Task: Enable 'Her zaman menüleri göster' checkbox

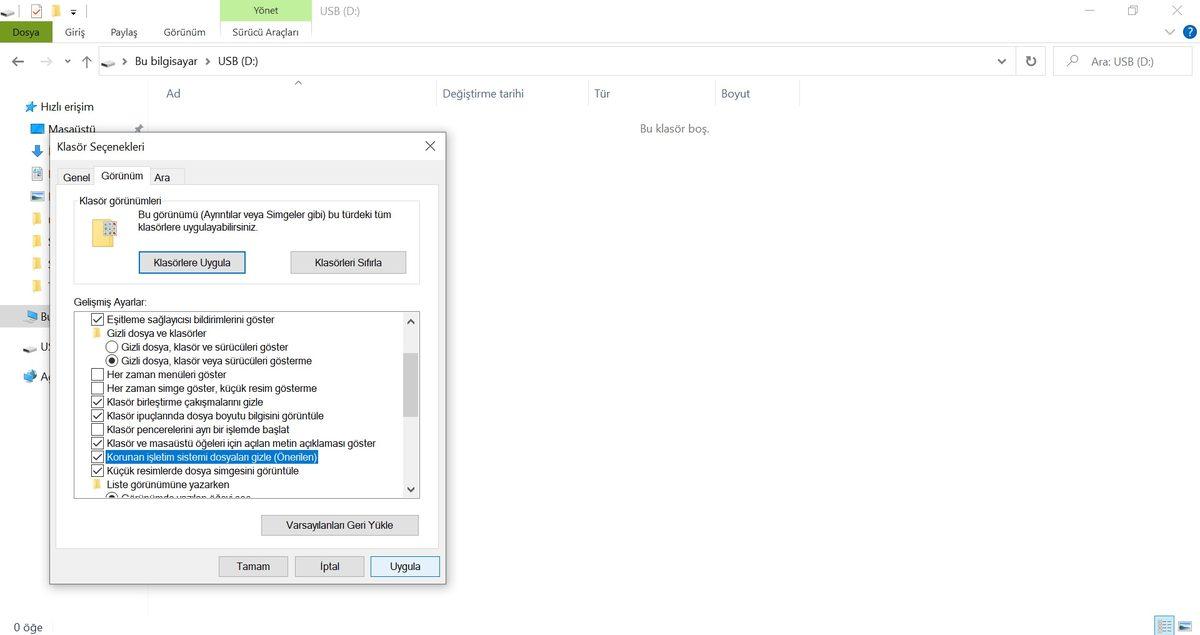Action: (98, 375)
